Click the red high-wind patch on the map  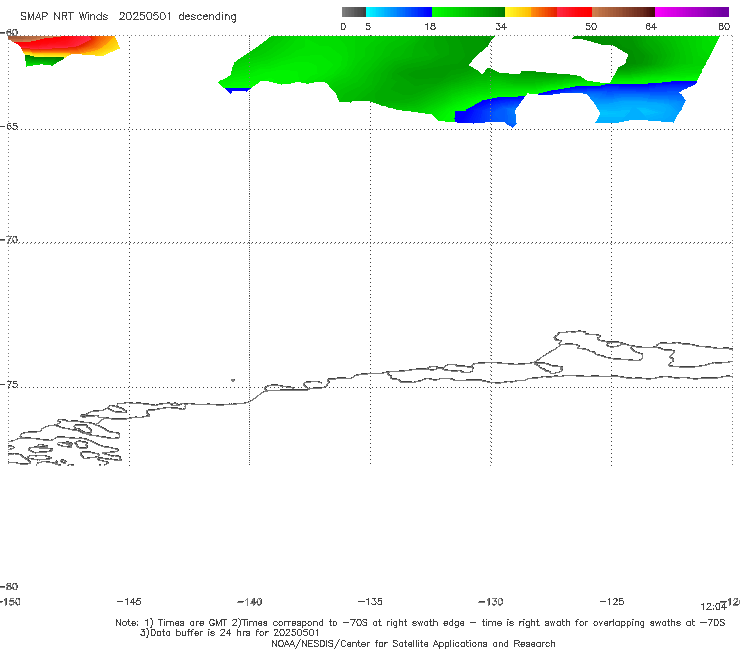tap(59, 43)
